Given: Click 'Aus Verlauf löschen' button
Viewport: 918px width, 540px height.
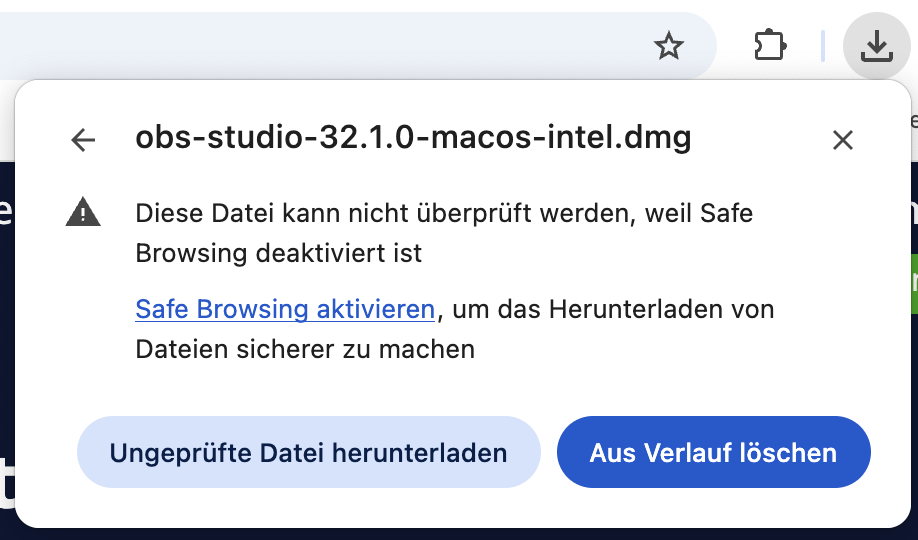Looking at the screenshot, I should point(713,453).
